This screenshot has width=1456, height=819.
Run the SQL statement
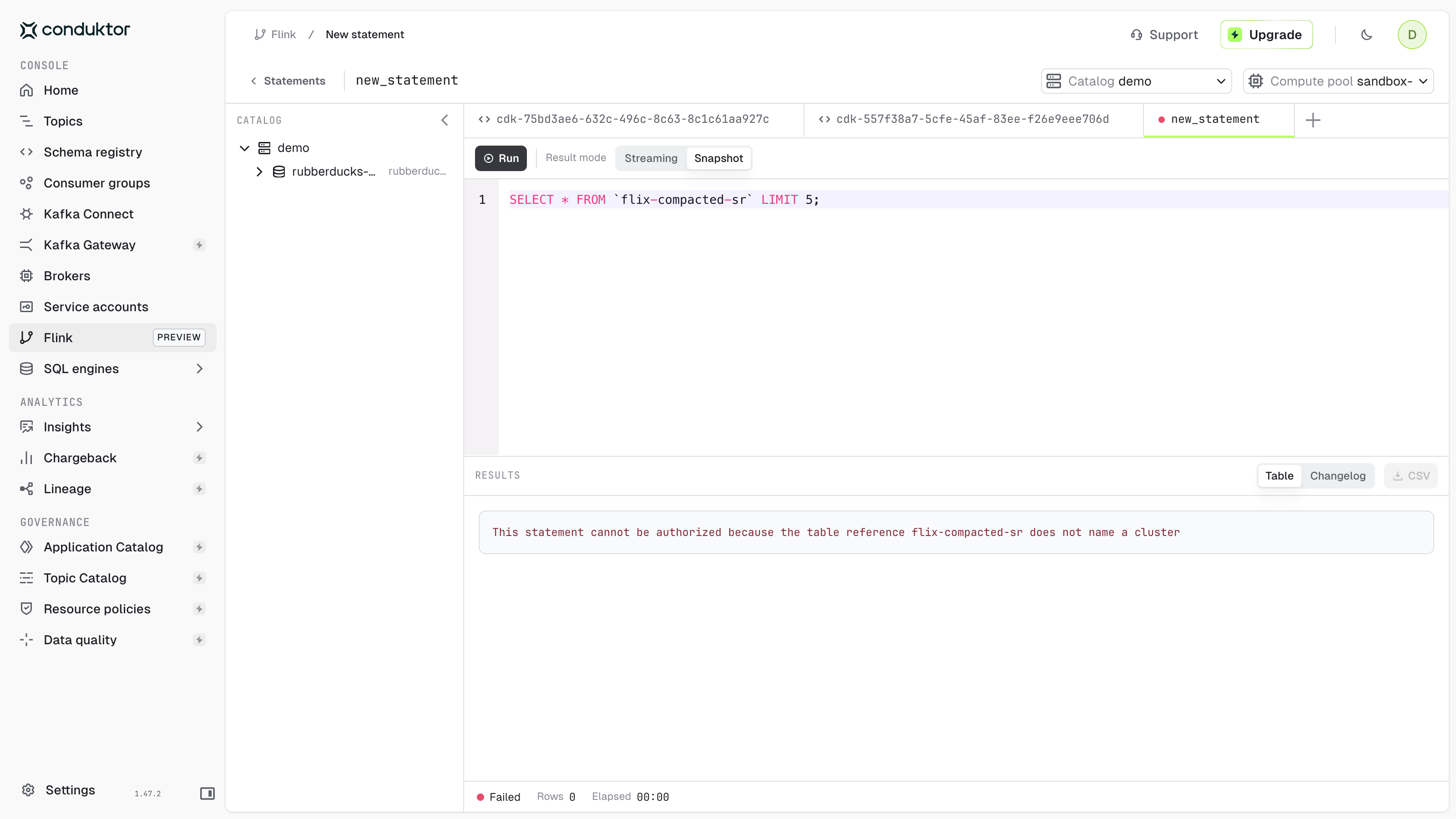point(501,158)
